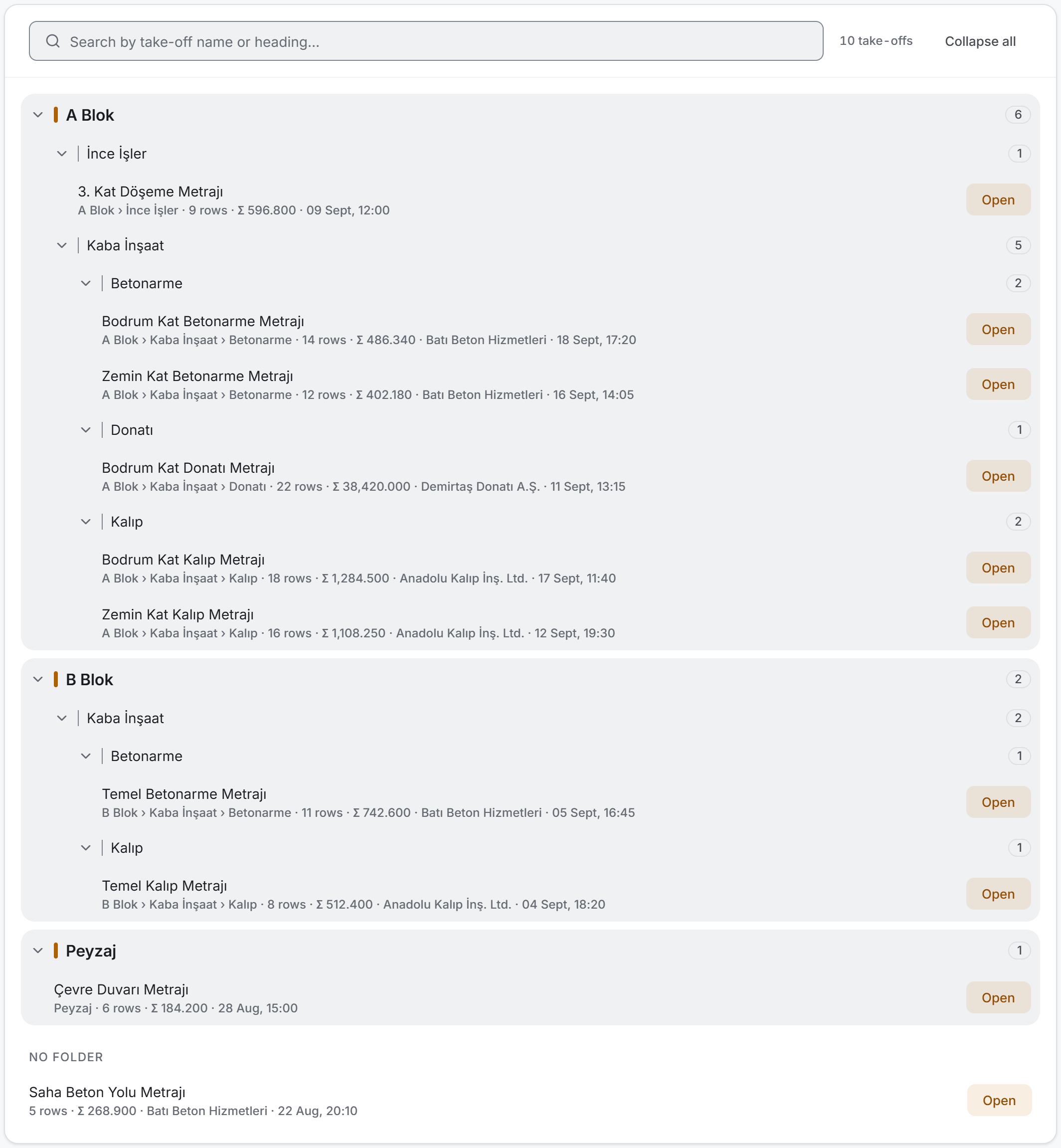Click the A Blok count badge
This screenshot has height=1148, width=1061.
pos(1017,115)
